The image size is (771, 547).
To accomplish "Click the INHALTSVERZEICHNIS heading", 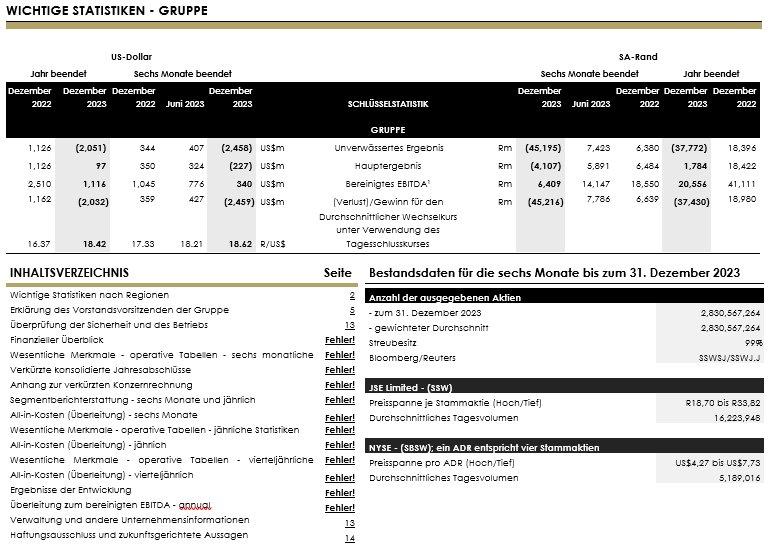I will [69, 273].
